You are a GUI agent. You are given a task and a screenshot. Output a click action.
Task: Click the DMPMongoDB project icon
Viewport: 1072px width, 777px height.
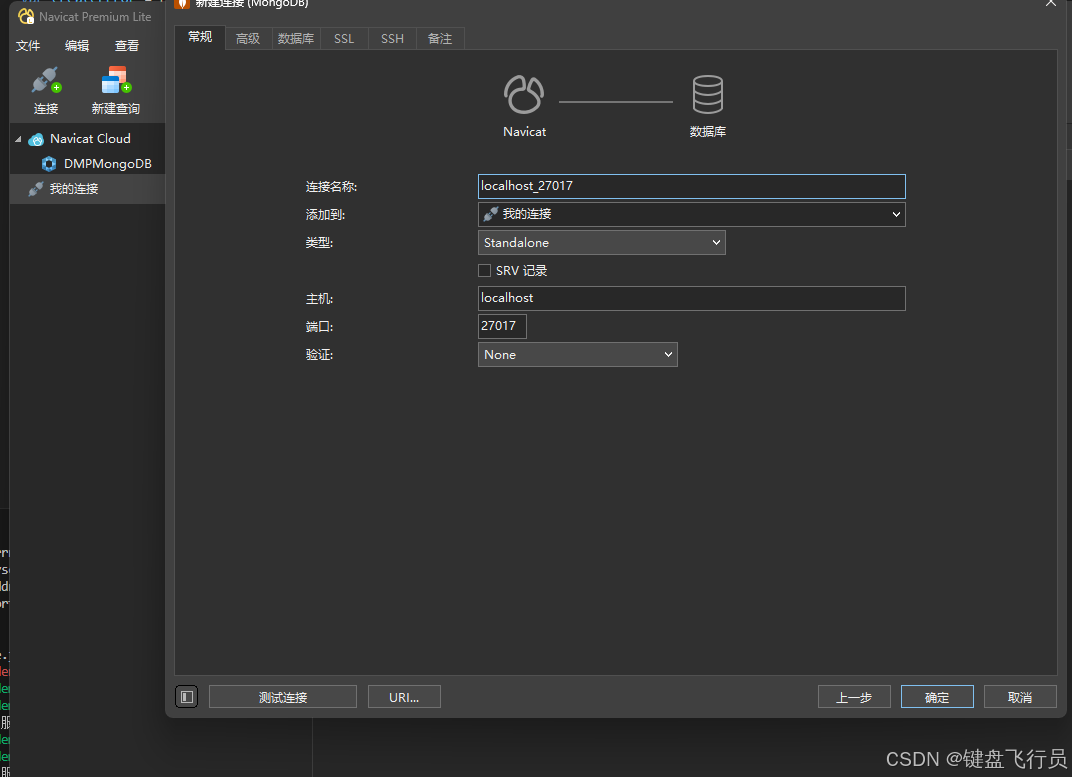49,164
